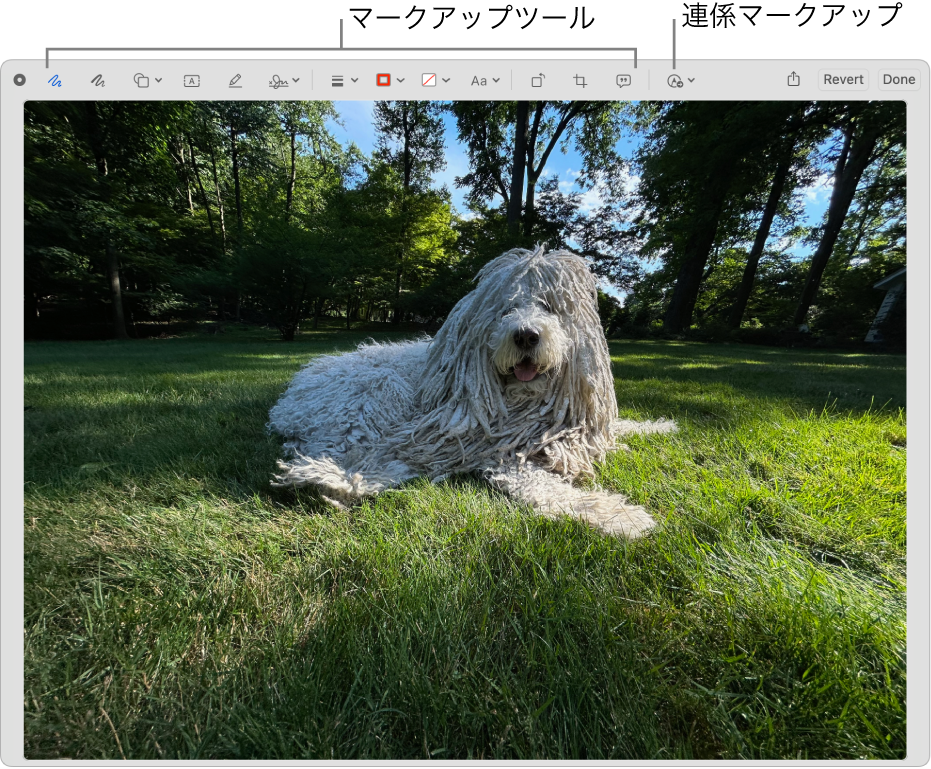Click the red Border Color swatch
Viewport: 931px width, 769px height.
(x=384, y=80)
